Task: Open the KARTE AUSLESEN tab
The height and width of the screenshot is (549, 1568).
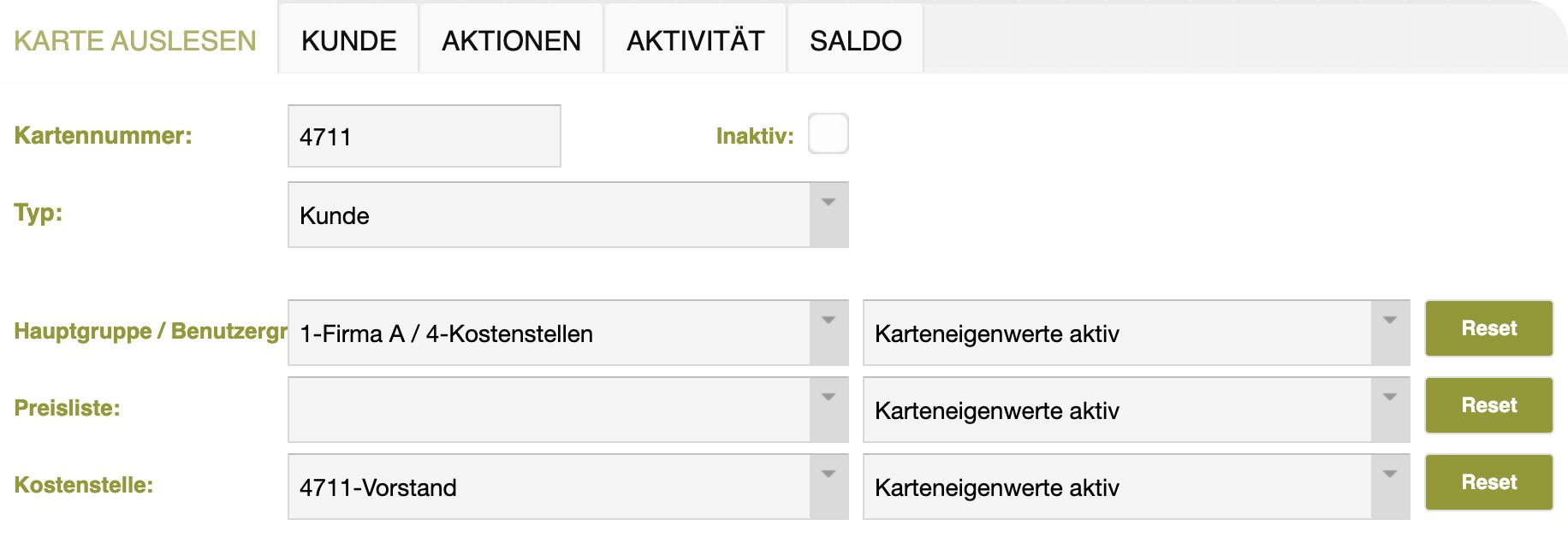Action: [135, 41]
